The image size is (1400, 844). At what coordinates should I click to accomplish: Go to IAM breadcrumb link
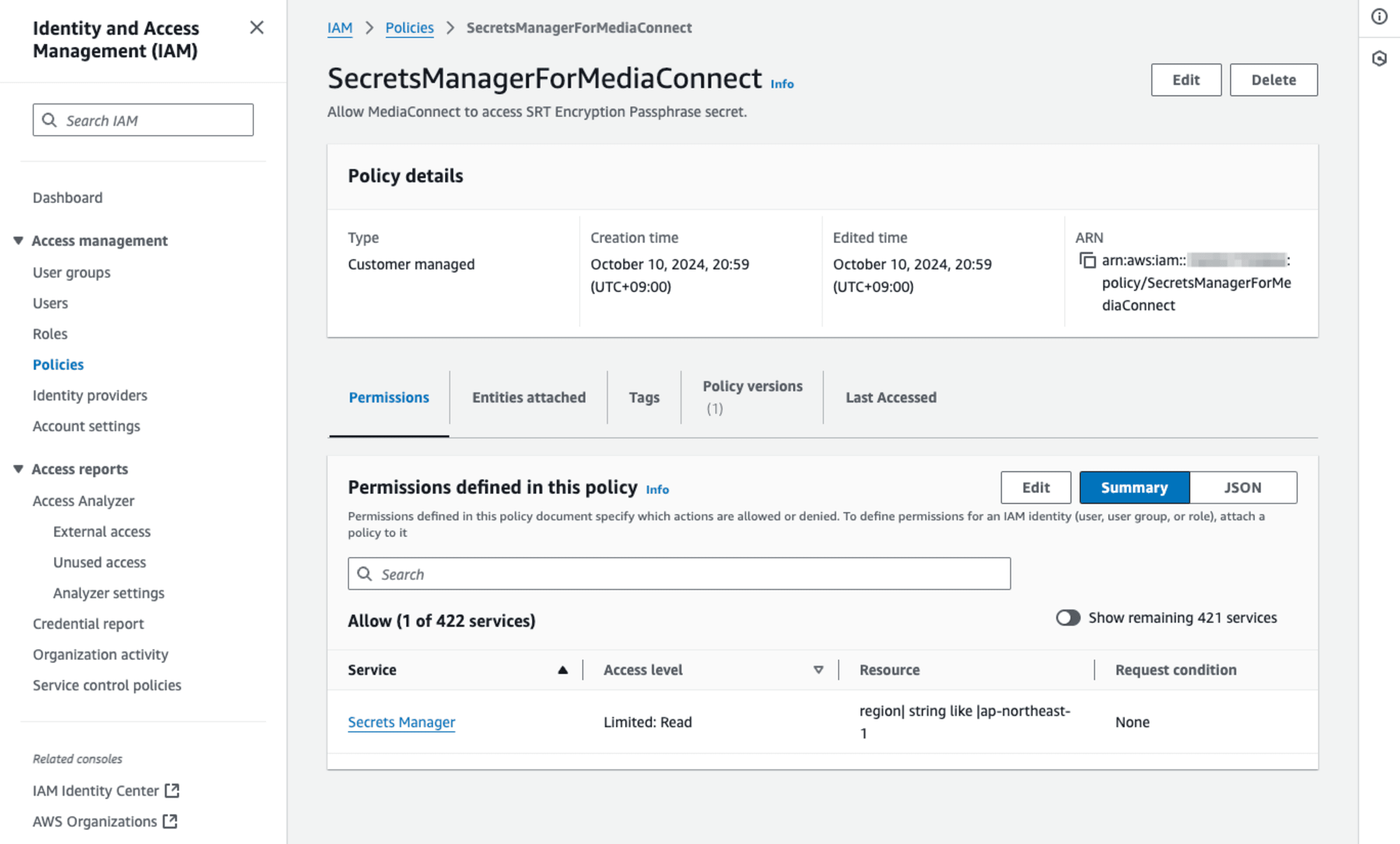point(339,27)
